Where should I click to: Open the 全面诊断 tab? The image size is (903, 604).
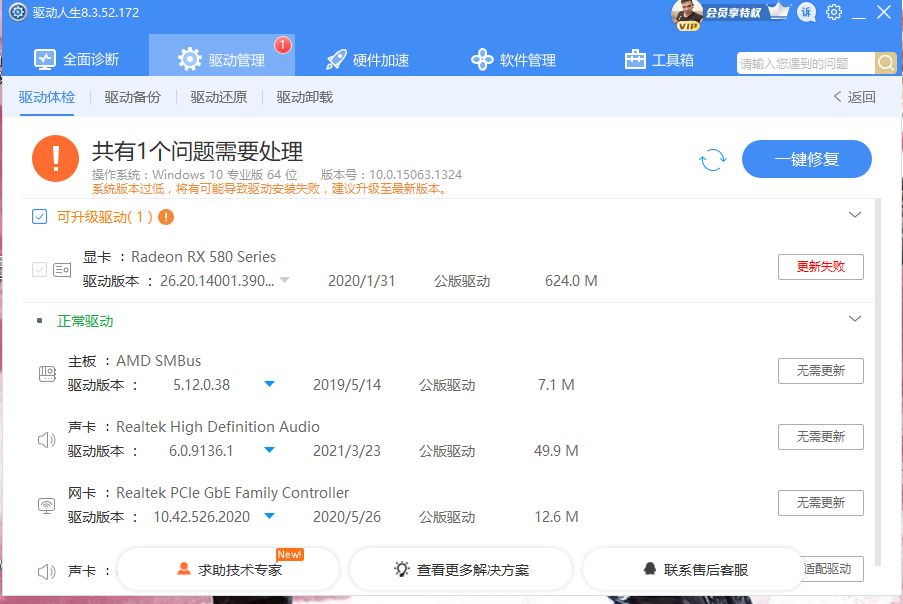pos(77,59)
